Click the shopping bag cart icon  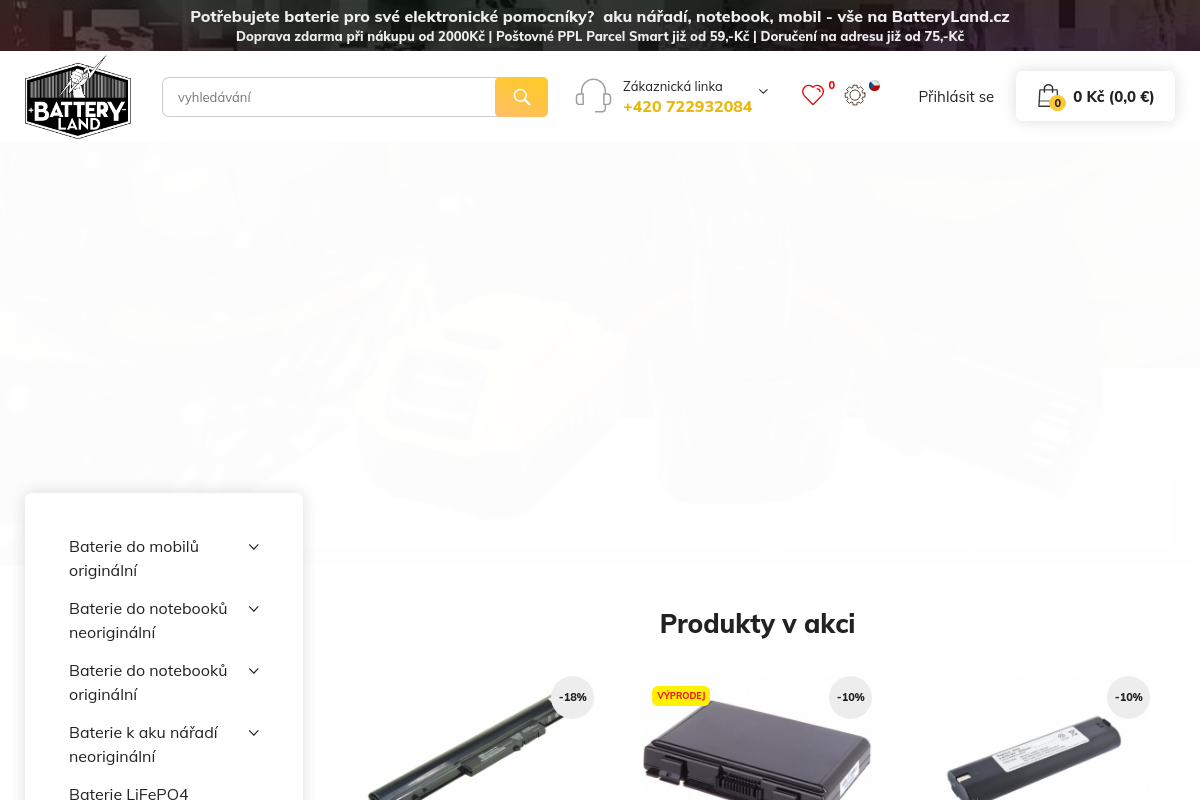[x=1048, y=96]
